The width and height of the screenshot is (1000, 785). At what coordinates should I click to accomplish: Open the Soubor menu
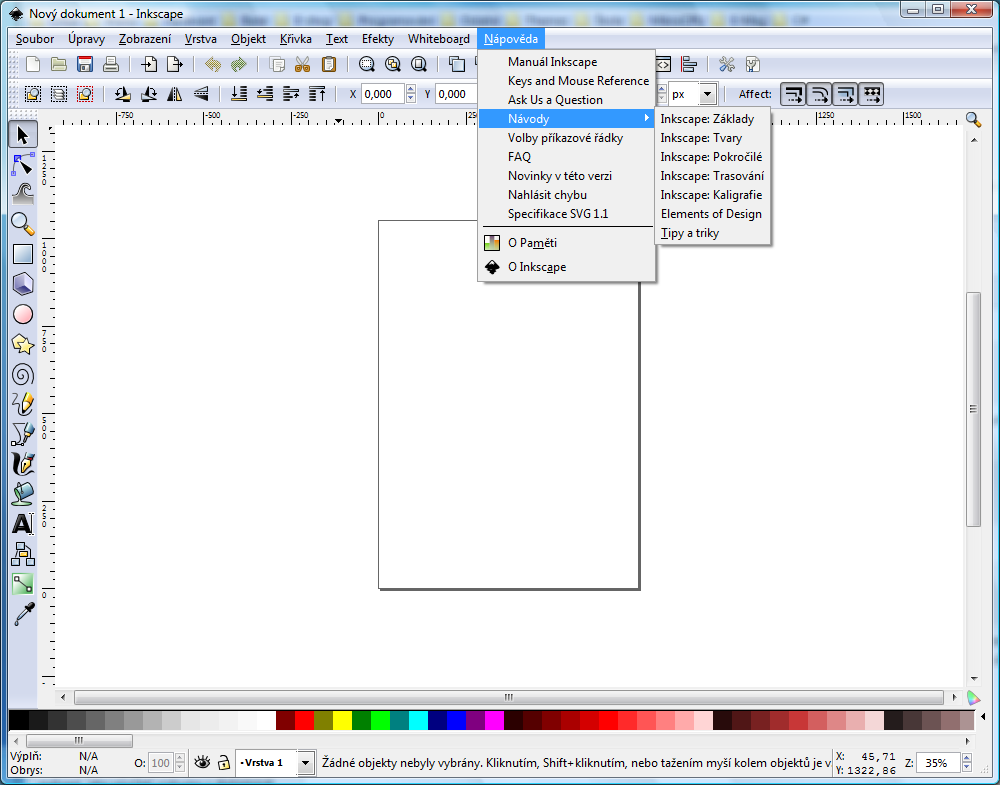[x=35, y=39]
